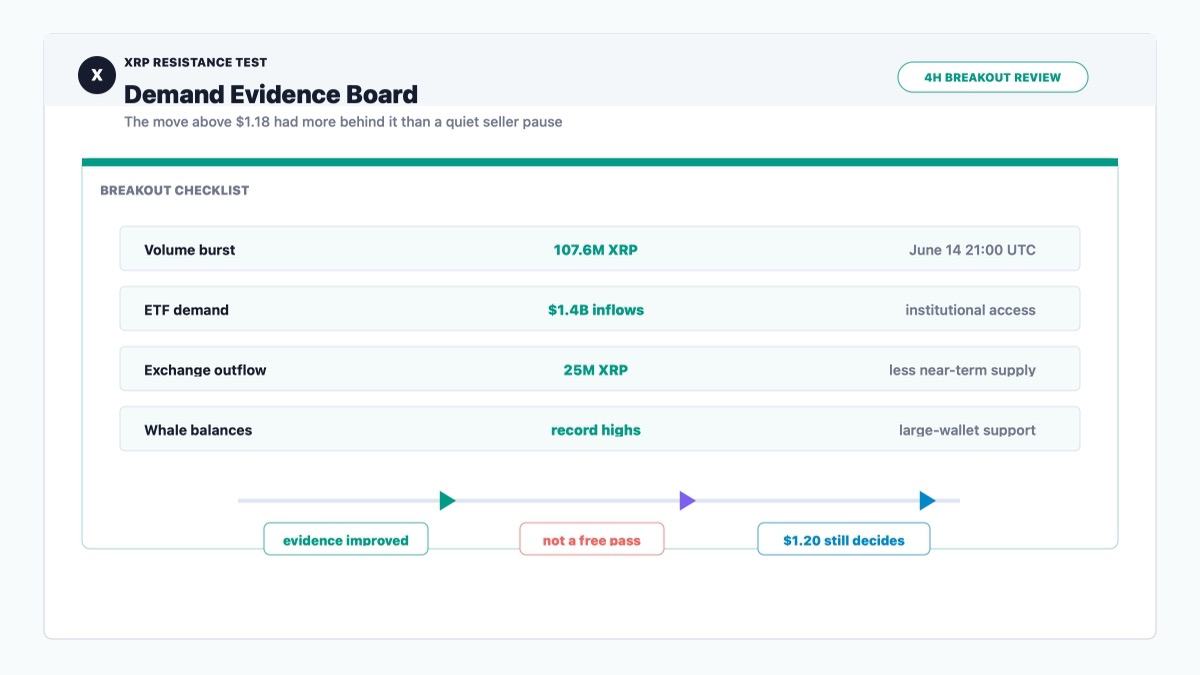Click the 'Exchange outflow' row label

pyautogui.click(x=205, y=370)
